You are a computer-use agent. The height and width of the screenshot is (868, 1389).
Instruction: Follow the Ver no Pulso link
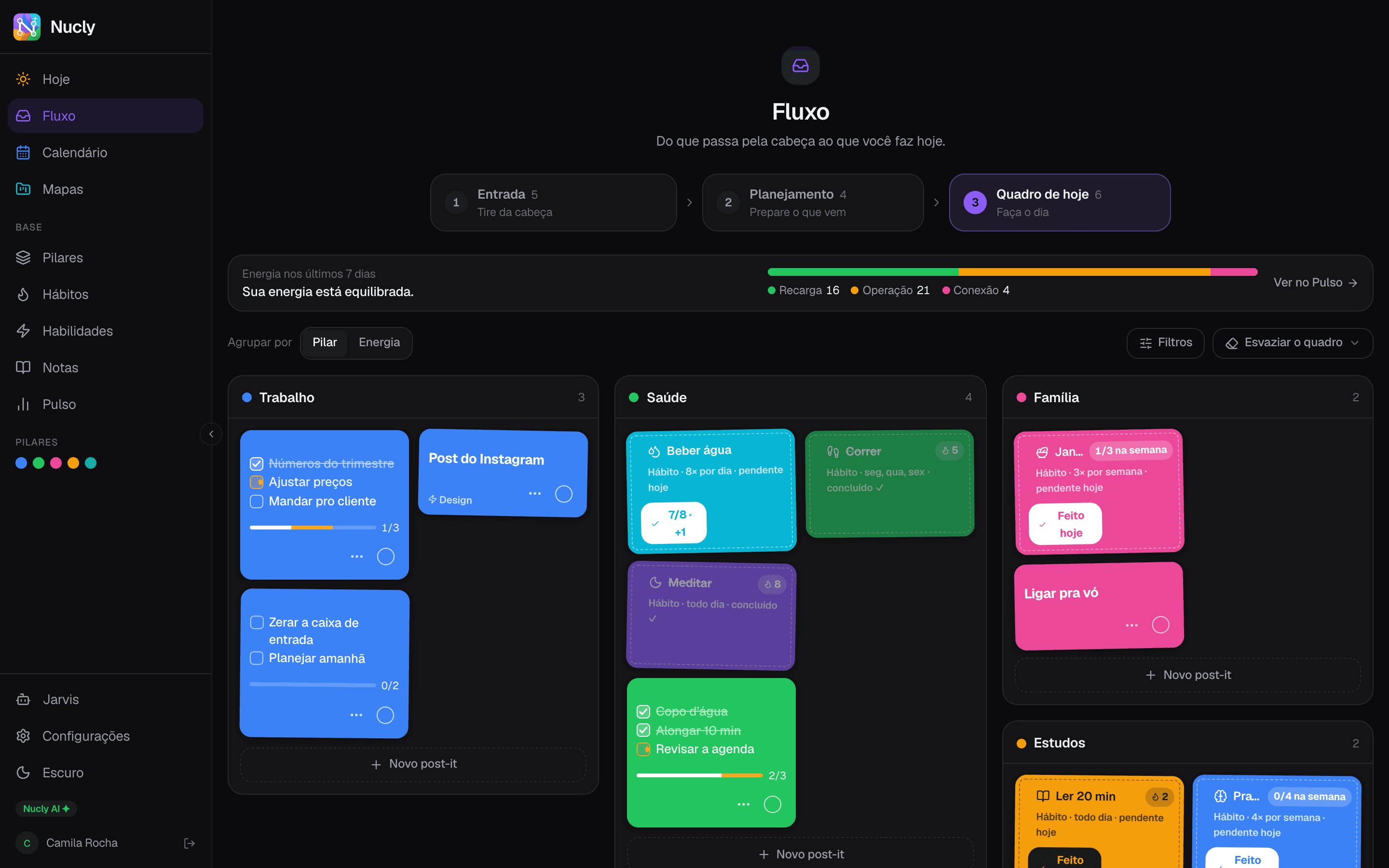coord(1315,283)
